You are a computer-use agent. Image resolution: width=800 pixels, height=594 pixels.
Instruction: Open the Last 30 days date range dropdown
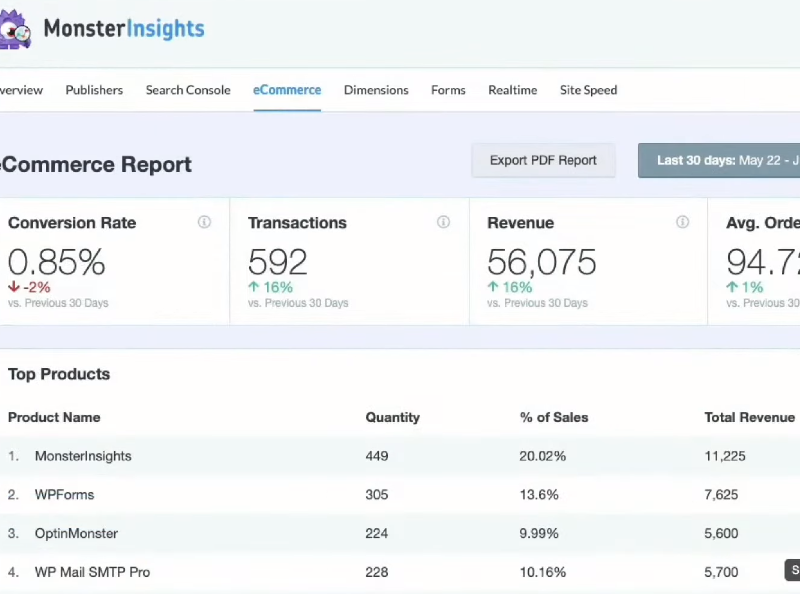(720, 160)
